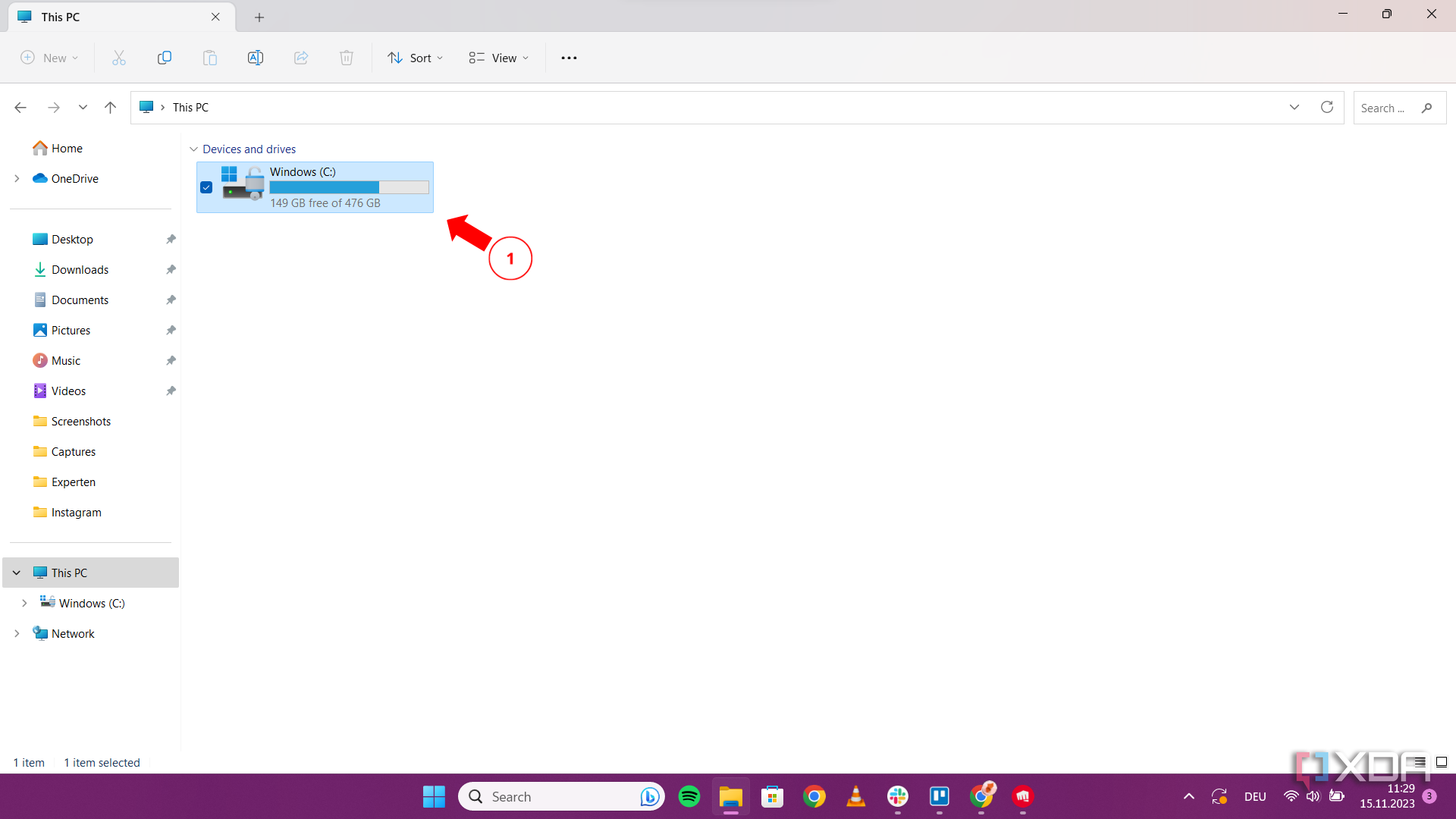Open the Sort dropdown menu
The image size is (1456, 819).
click(x=416, y=58)
